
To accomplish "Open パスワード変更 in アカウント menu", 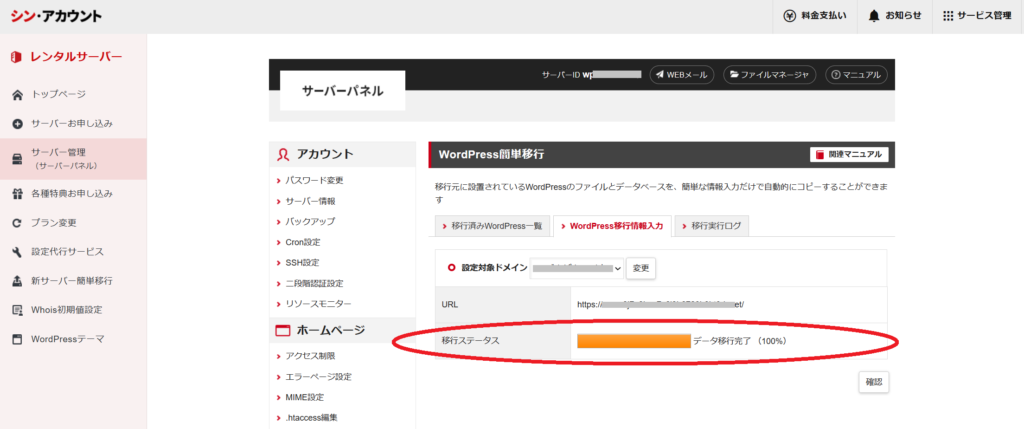I will pos(314,181).
